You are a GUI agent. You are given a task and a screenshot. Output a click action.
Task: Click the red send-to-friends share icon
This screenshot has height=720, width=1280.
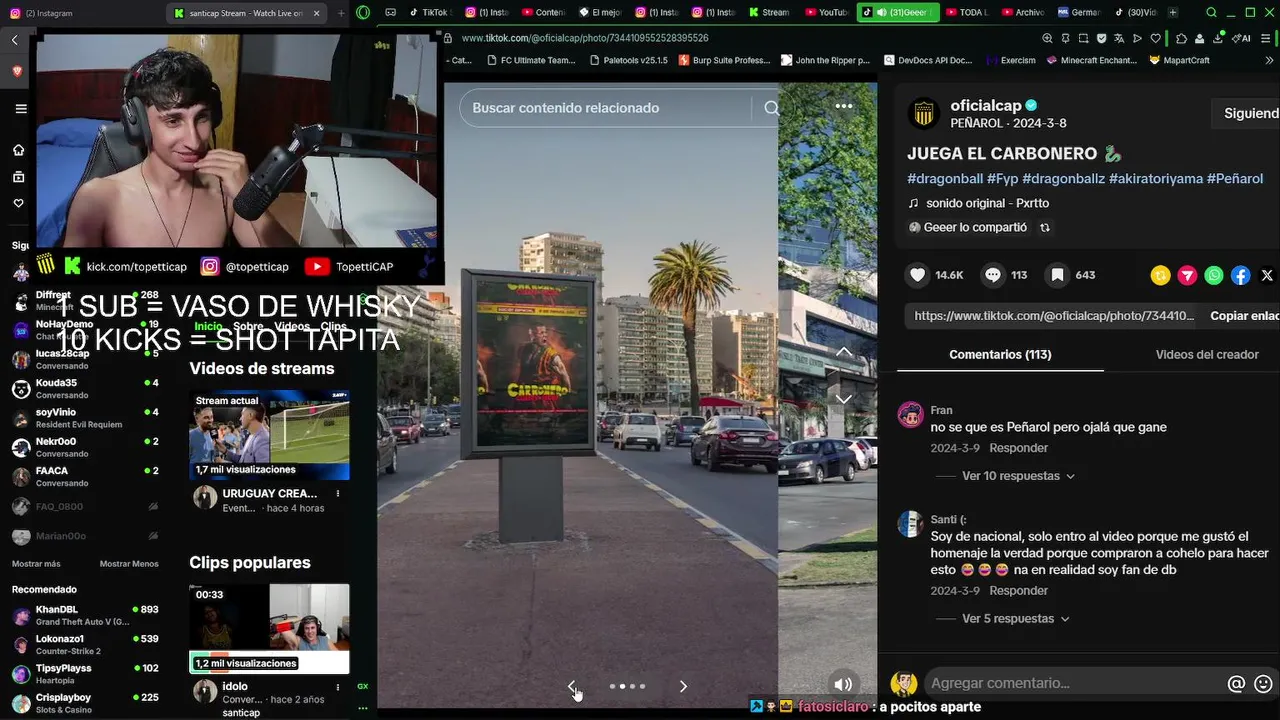point(1187,275)
